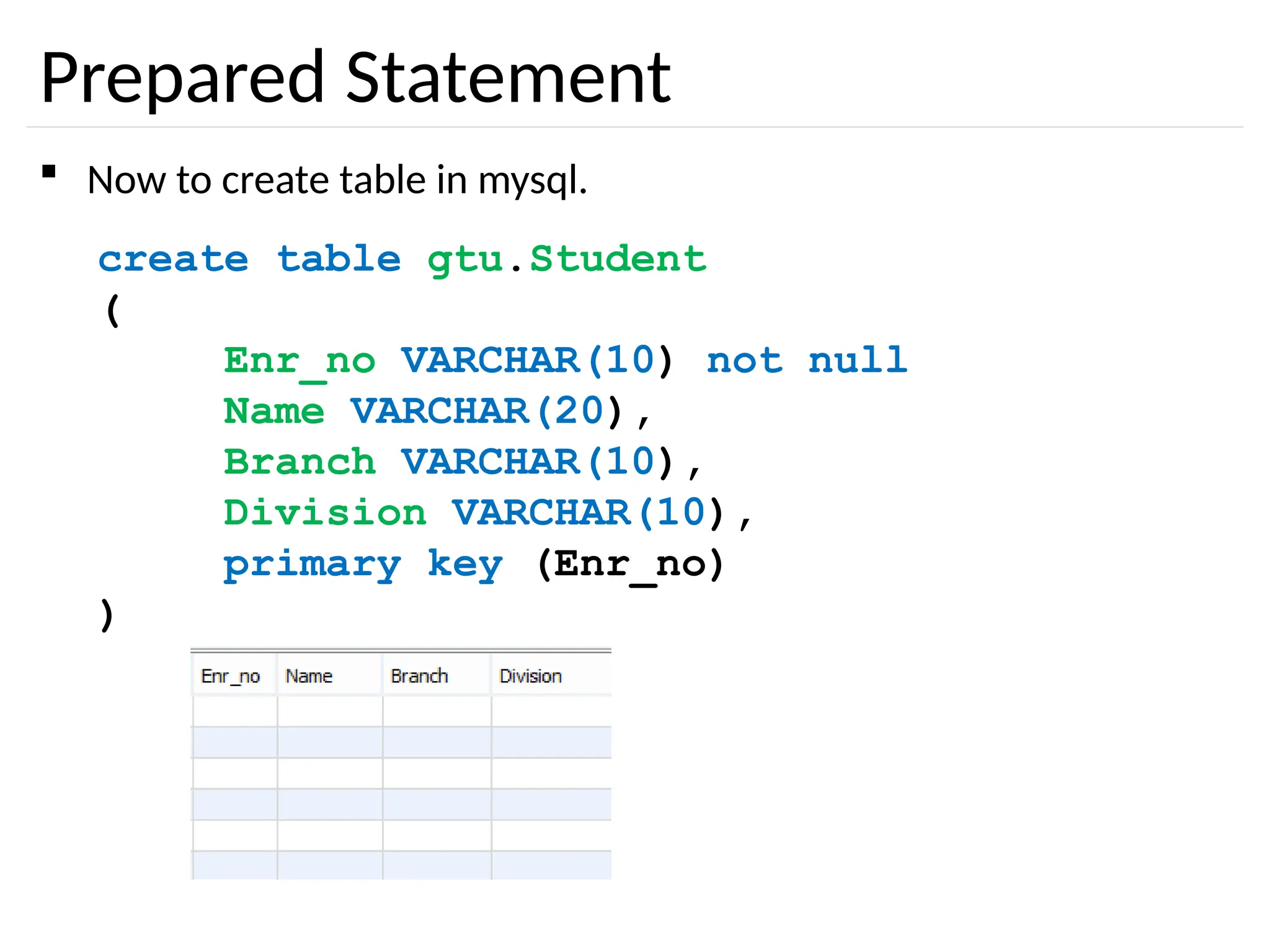Click the black "(Enr_no)" after primary key
The width and height of the screenshot is (1270, 952).
(x=630, y=565)
